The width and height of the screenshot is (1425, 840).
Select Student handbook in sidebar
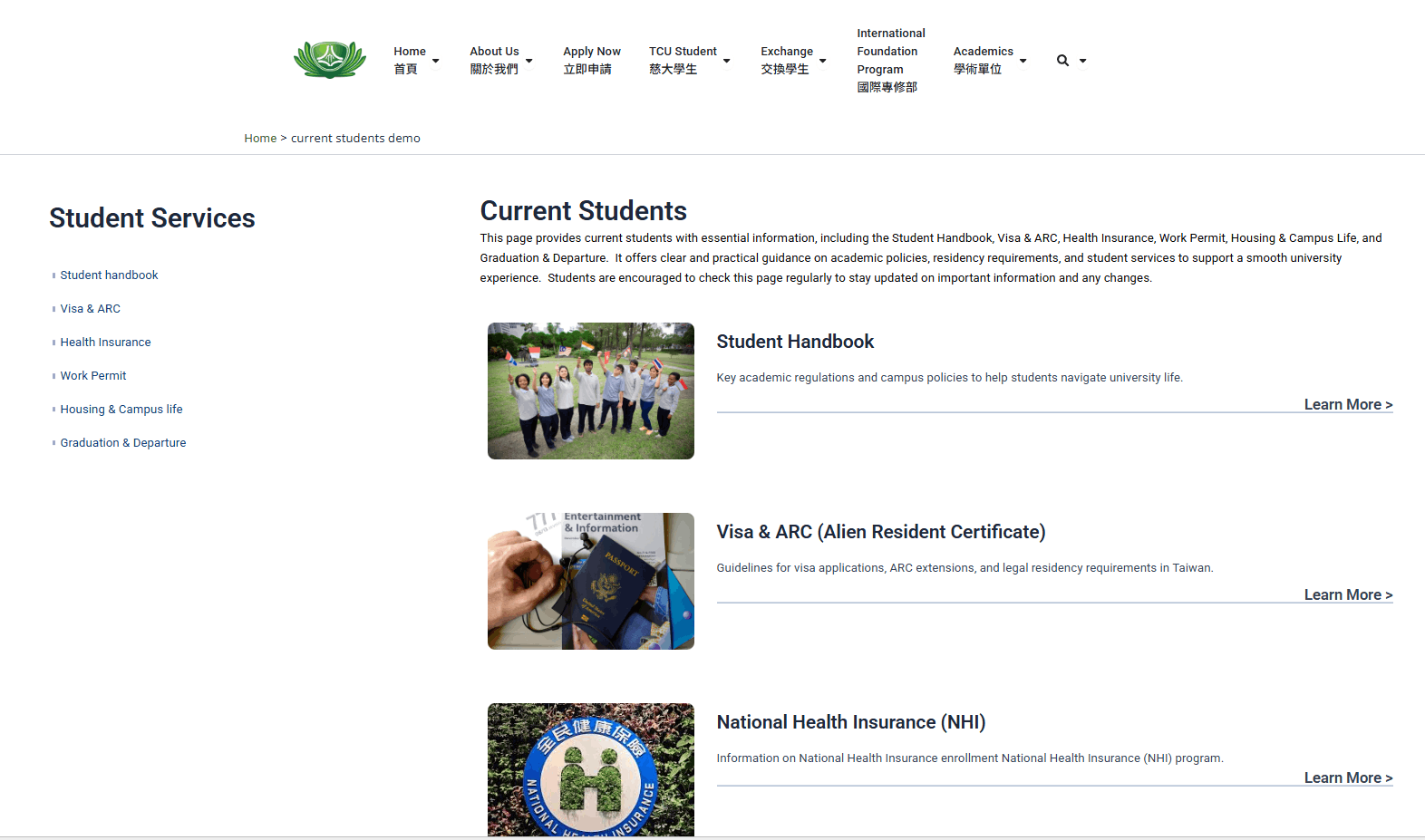[109, 275]
